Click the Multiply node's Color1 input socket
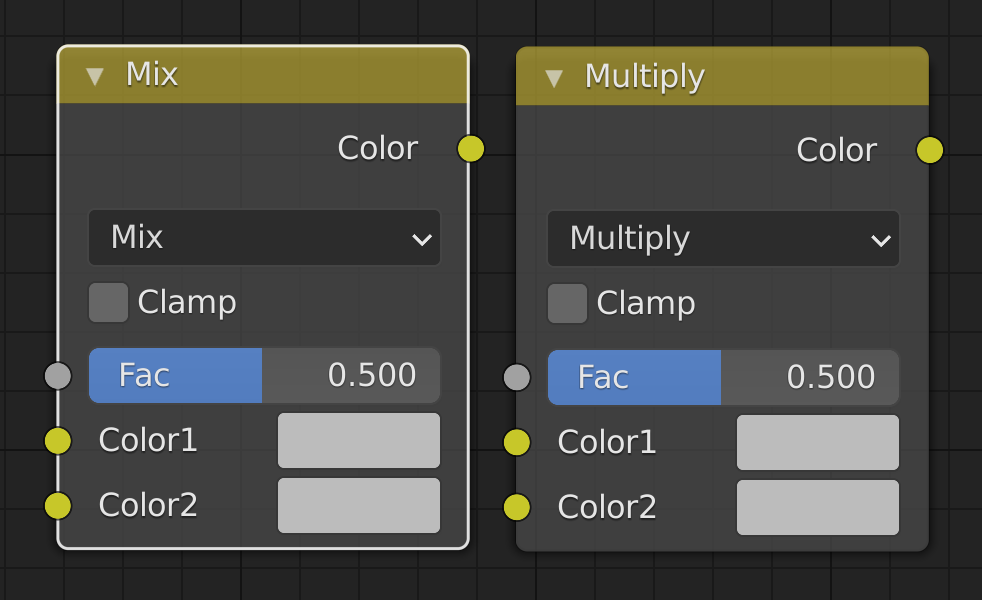 (517, 442)
